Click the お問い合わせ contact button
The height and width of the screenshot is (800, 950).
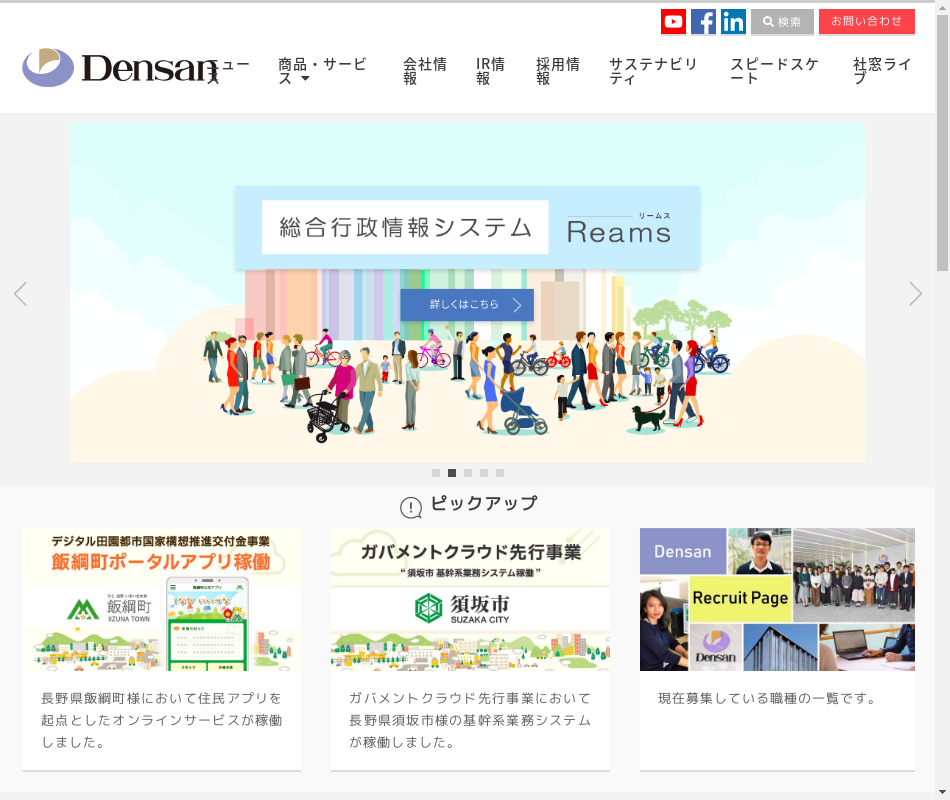[866, 21]
